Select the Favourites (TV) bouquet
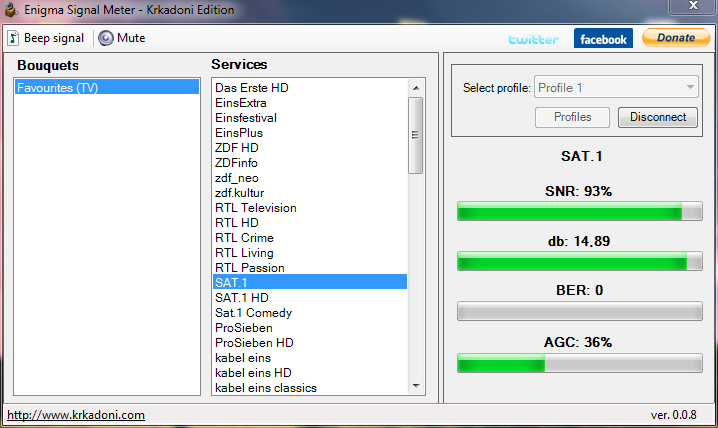The width and height of the screenshot is (718, 428). (x=107, y=87)
